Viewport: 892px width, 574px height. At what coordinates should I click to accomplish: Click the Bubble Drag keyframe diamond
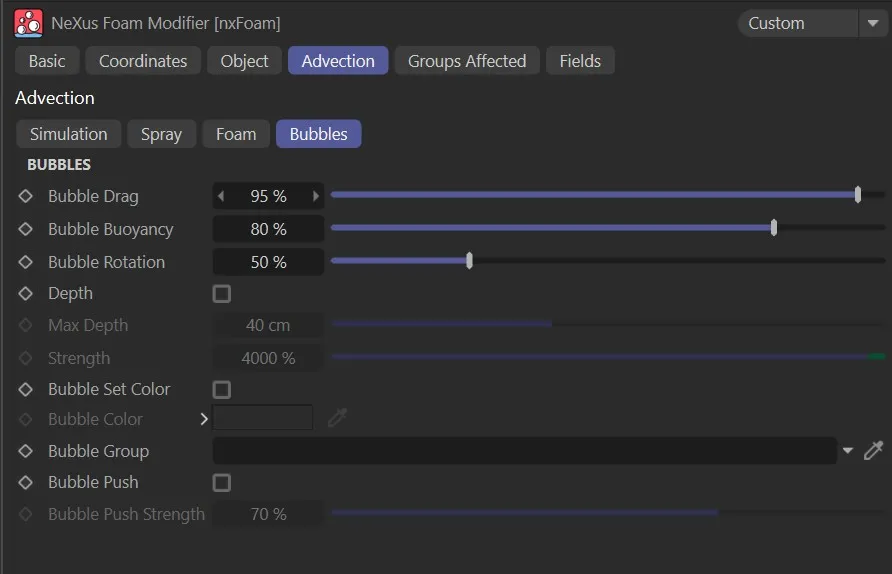tap(26, 197)
